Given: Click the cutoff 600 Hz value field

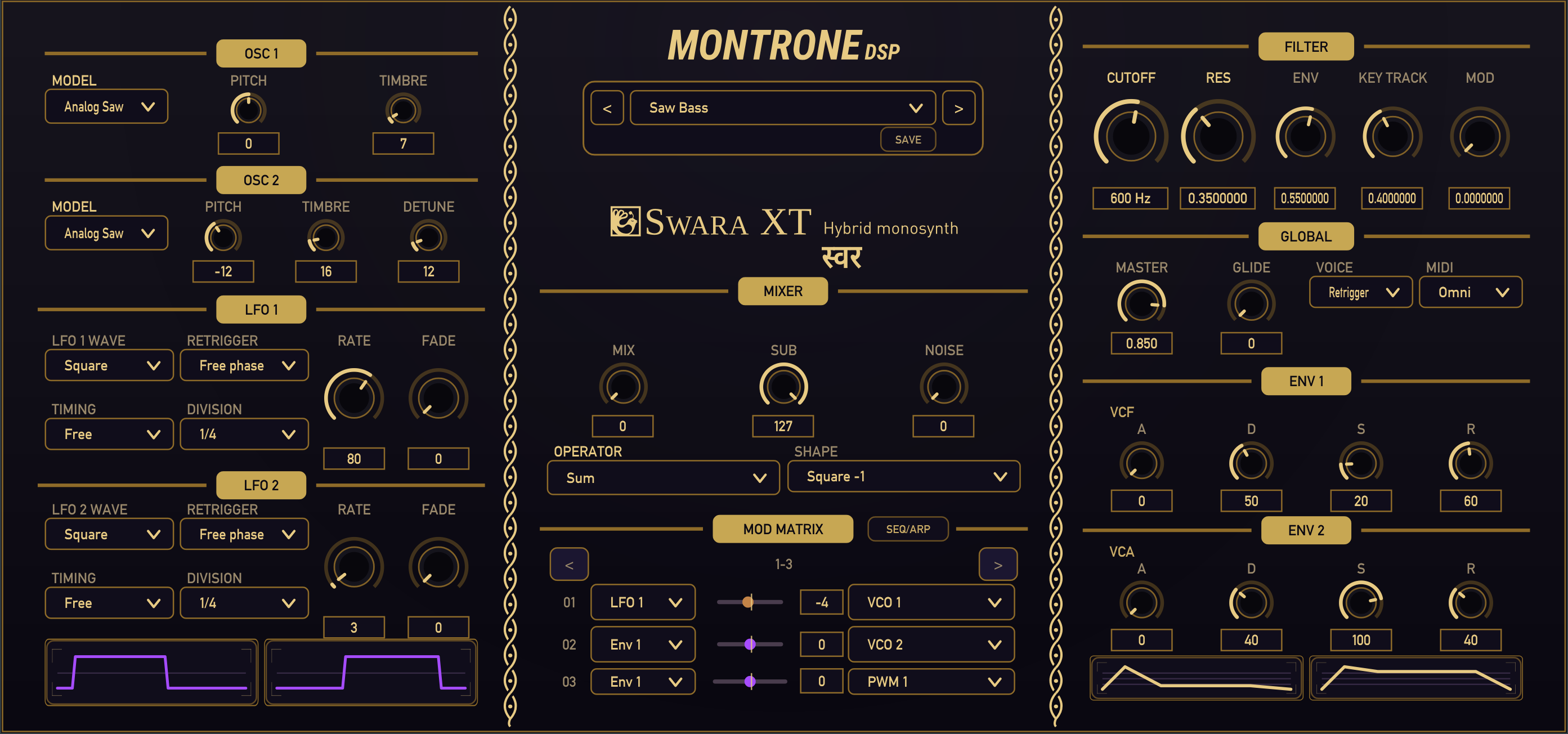Looking at the screenshot, I should (x=1130, y=198).
